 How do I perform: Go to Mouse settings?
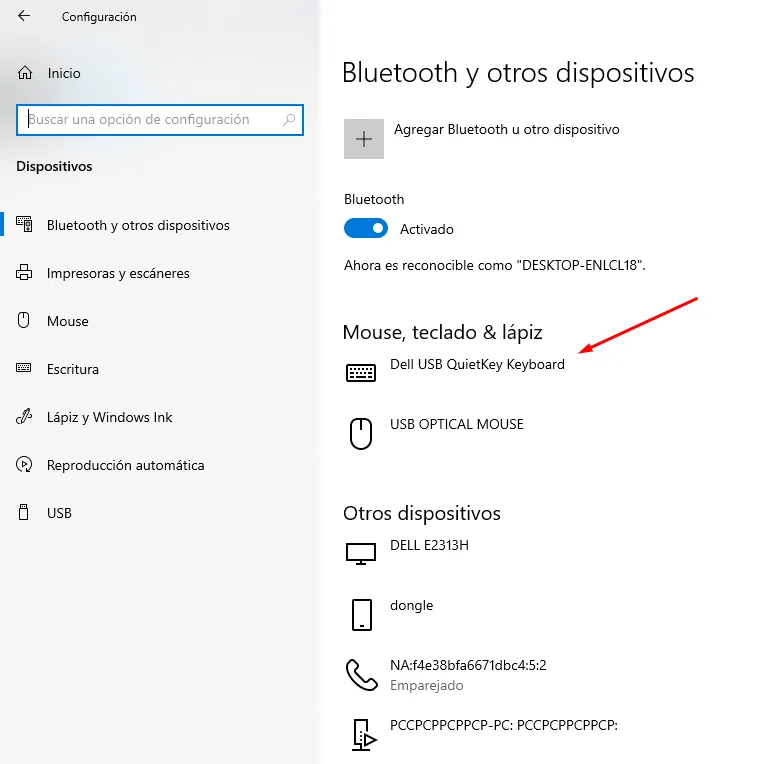coord(68,321)
